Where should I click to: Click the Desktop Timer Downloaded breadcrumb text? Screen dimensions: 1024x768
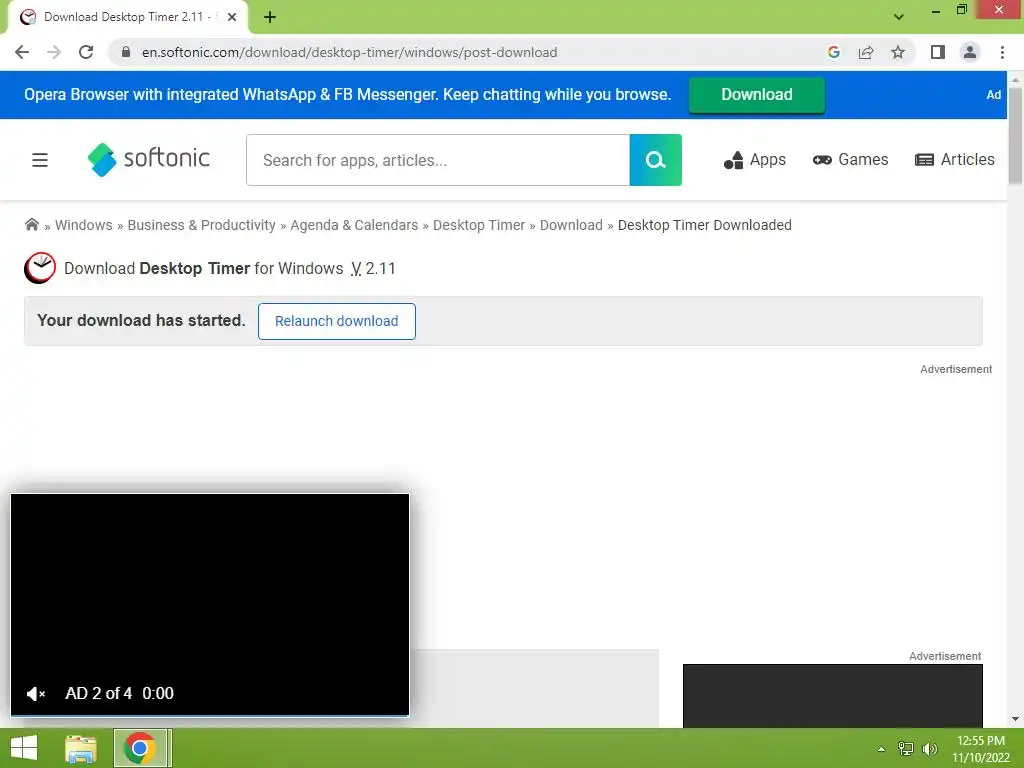point(705,225)
